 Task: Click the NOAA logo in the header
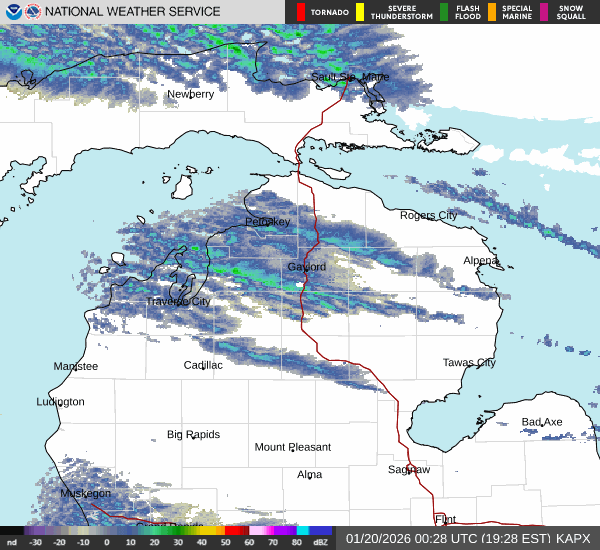(x=12, y=12)
